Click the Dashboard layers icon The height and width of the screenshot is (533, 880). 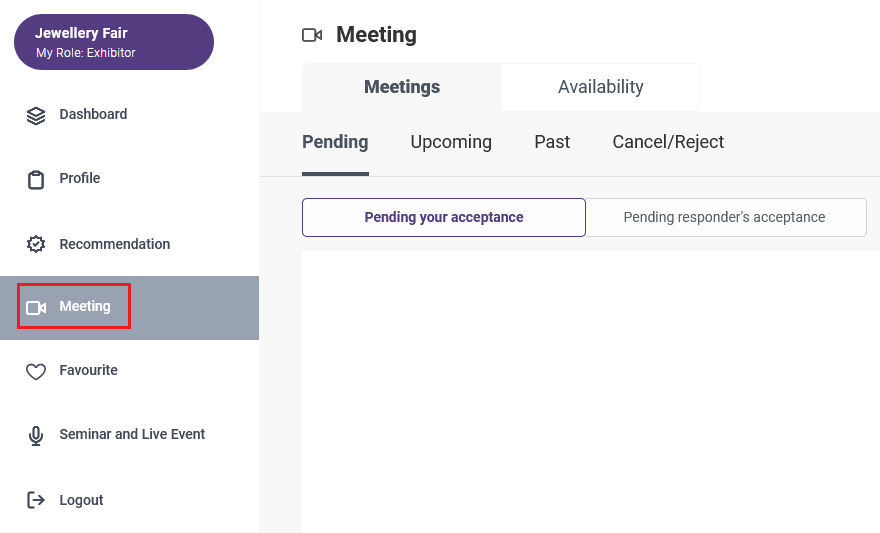point(36,116)
